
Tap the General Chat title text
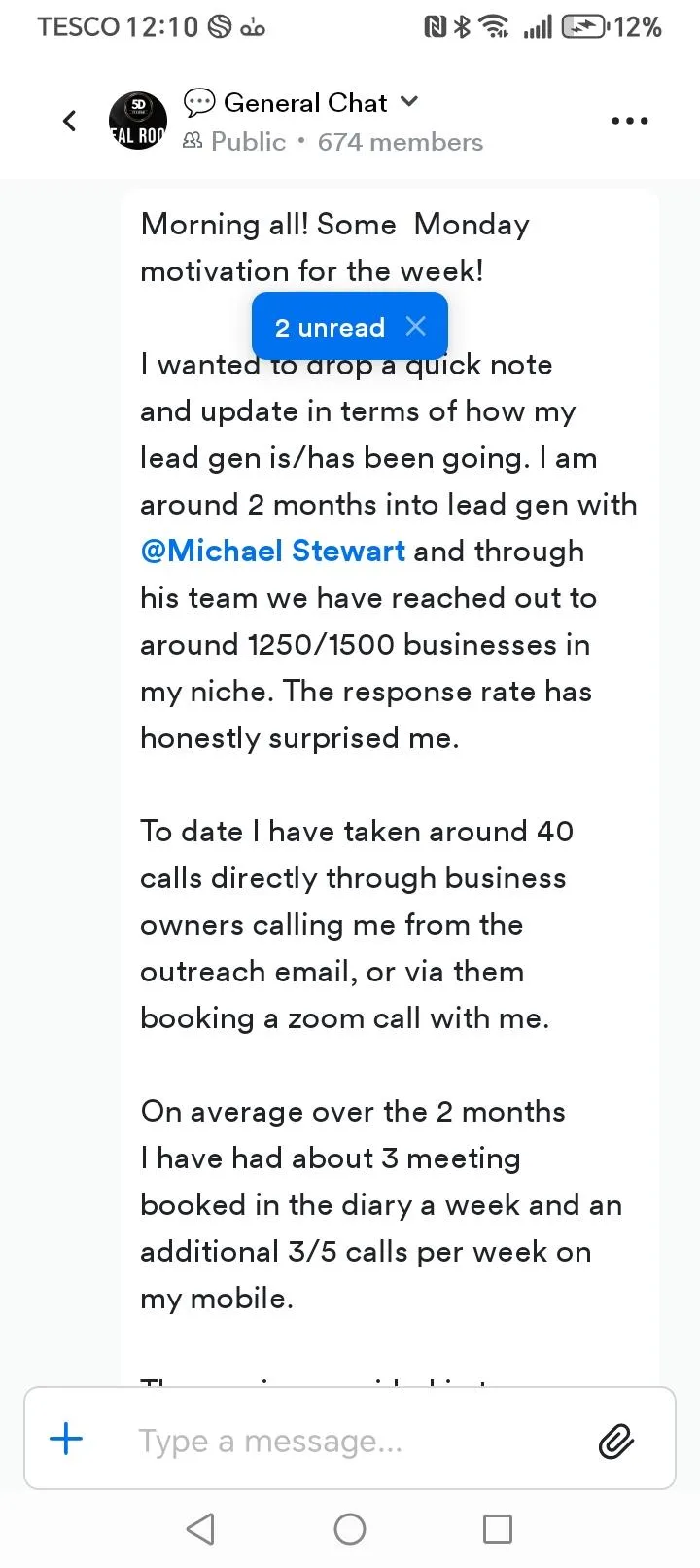[305, 102]
